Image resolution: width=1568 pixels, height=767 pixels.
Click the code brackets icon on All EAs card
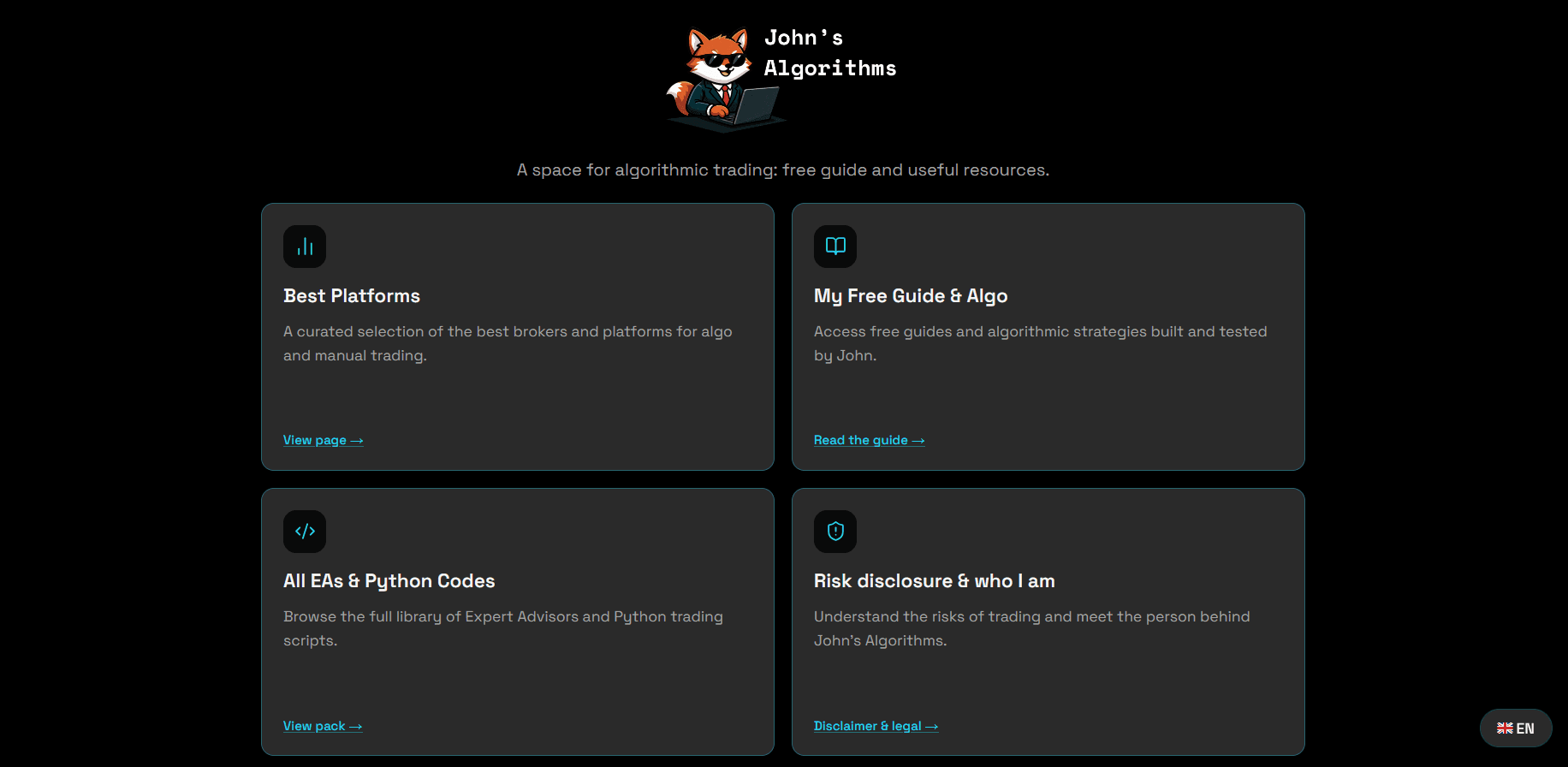(304, 531)
